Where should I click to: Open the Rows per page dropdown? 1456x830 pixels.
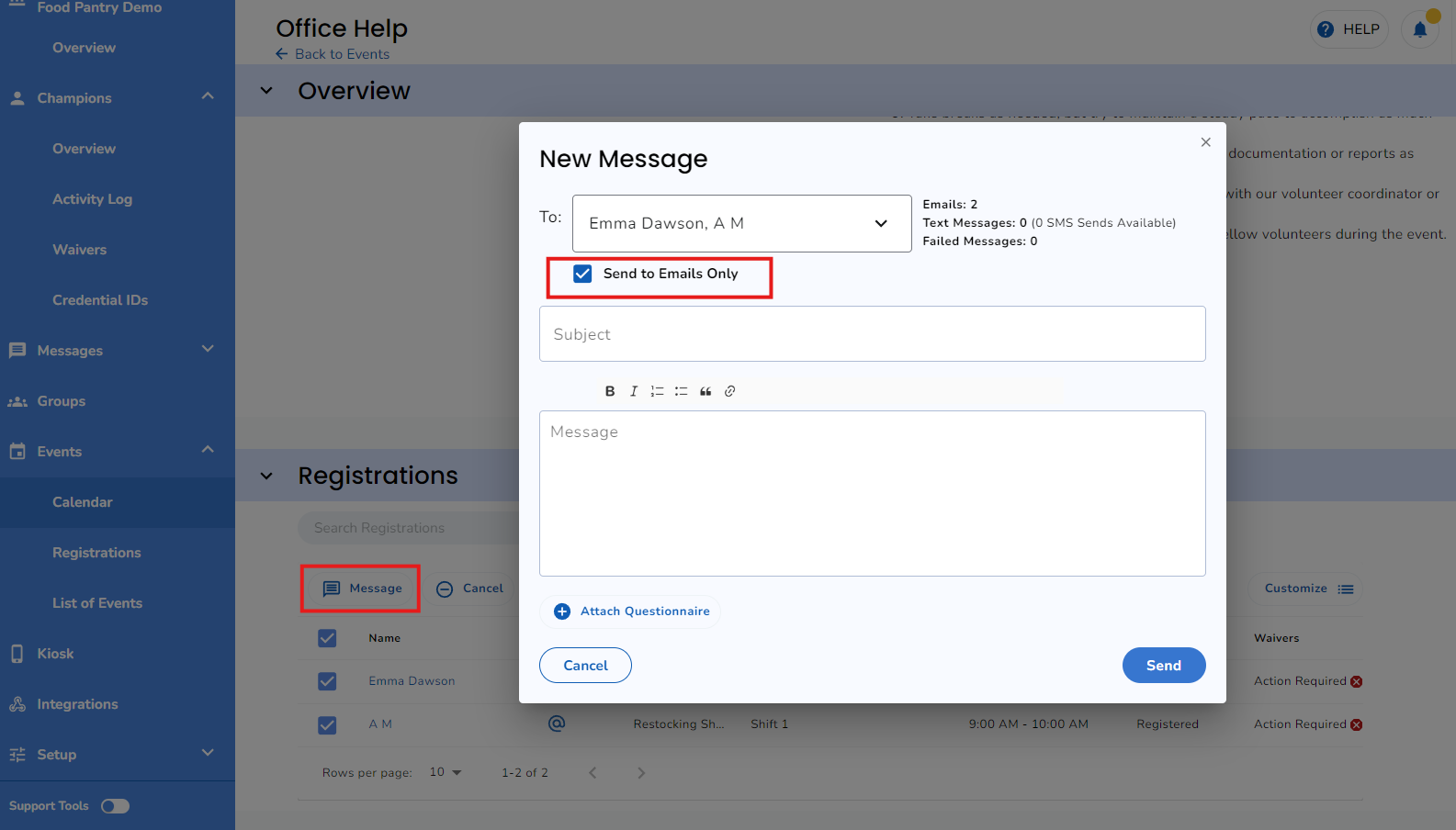[x=446, y=772]
